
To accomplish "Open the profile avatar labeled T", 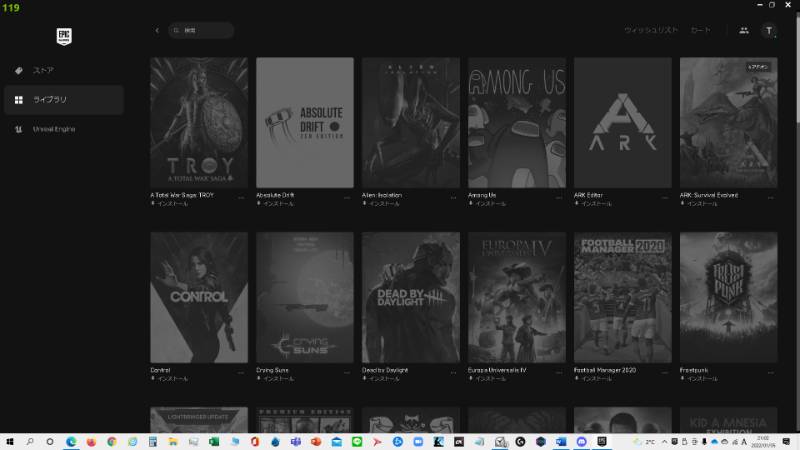I will pyautogui.click(x=769, y=31).
